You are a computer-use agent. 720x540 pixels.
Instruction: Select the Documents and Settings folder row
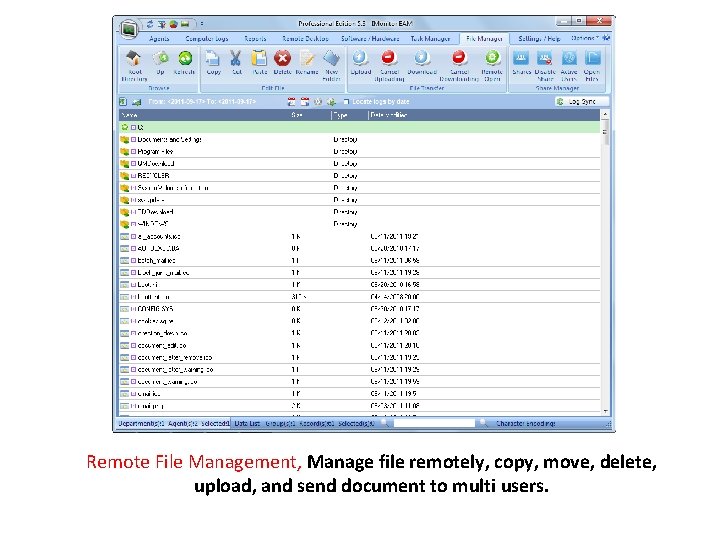pyautogui.click(x=360, y=139)
